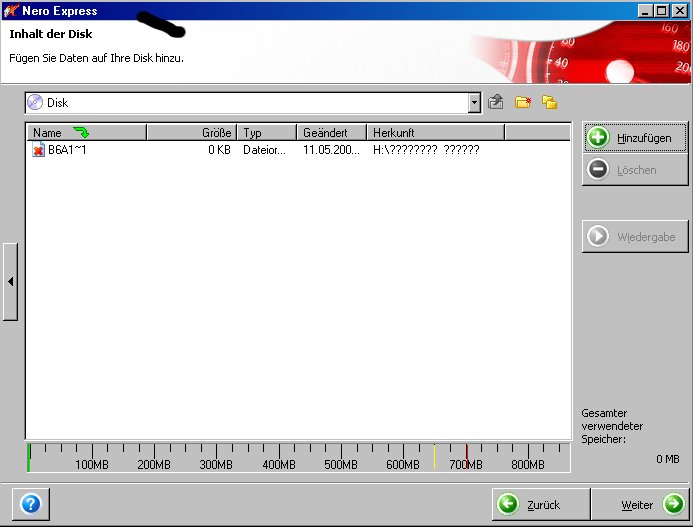Viewport: 693px width, 529px height.
Task: Click the Nero Express title bar logo
Action: click(11, 10)
